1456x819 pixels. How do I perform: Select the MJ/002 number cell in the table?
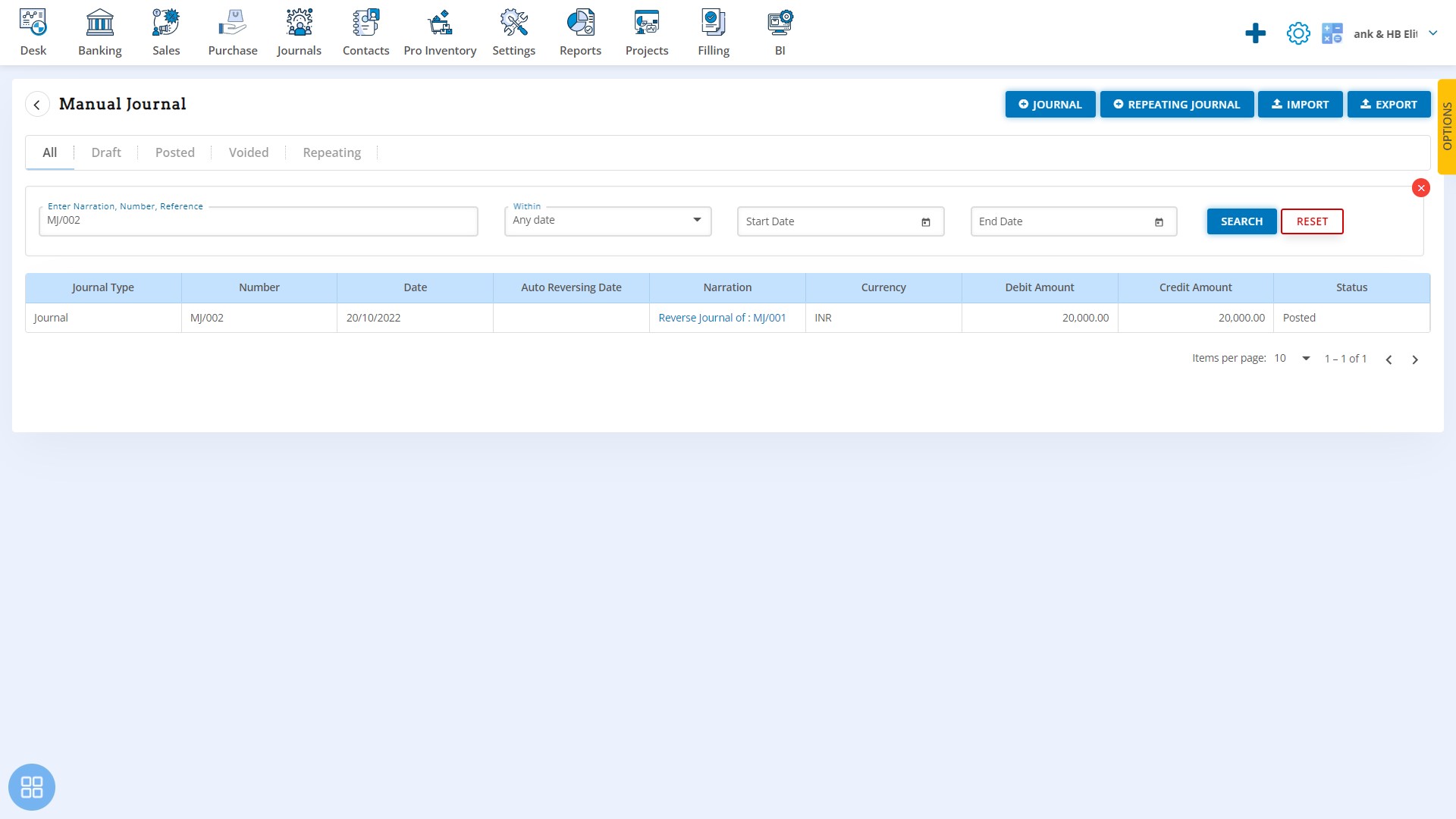point(259,318)
